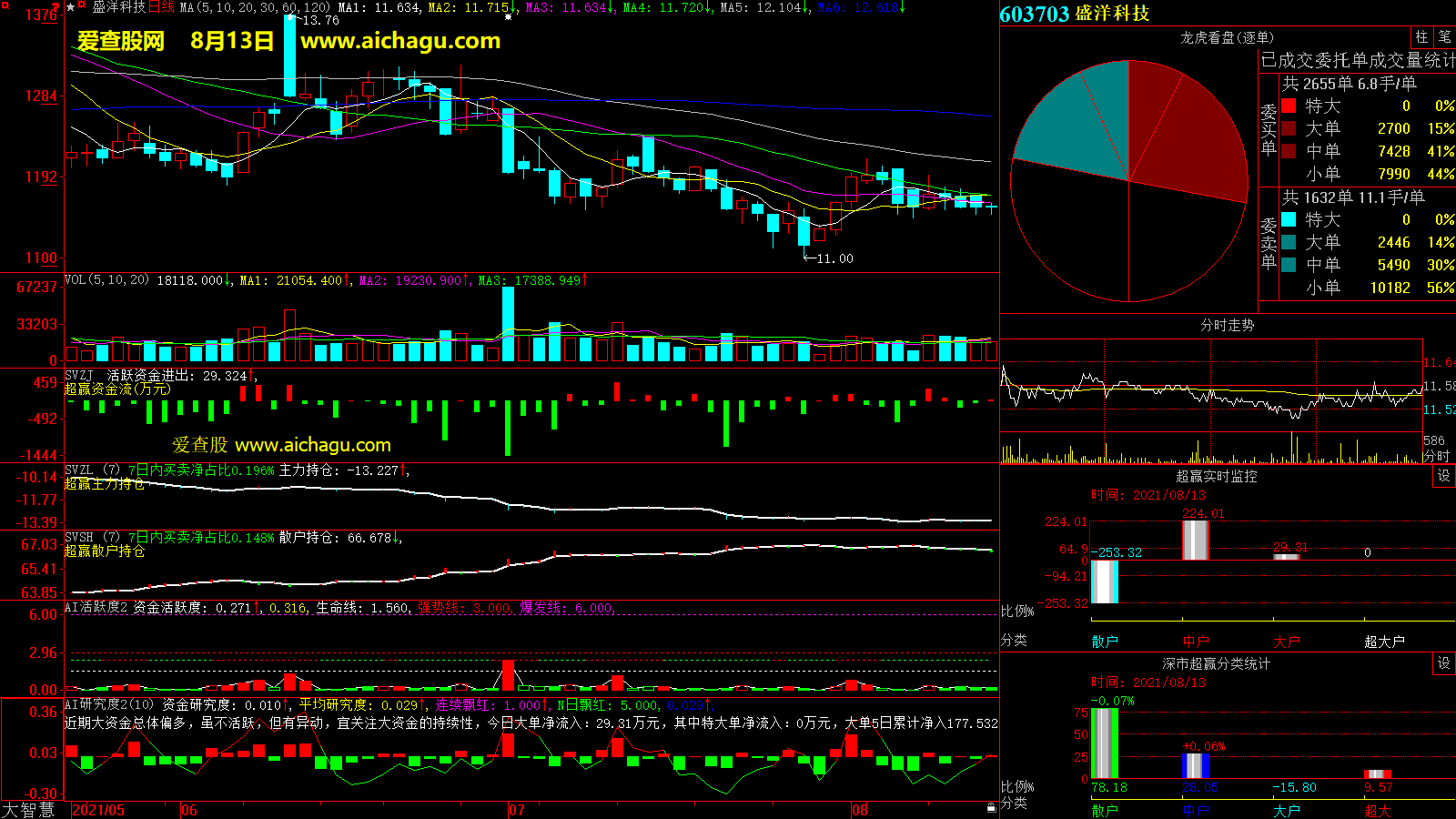This screenshot has width=1456, height=819.
Task: Click the 603703 盛洋科技 stock title
Action: pyautogui.click(x=1074, y=14)
